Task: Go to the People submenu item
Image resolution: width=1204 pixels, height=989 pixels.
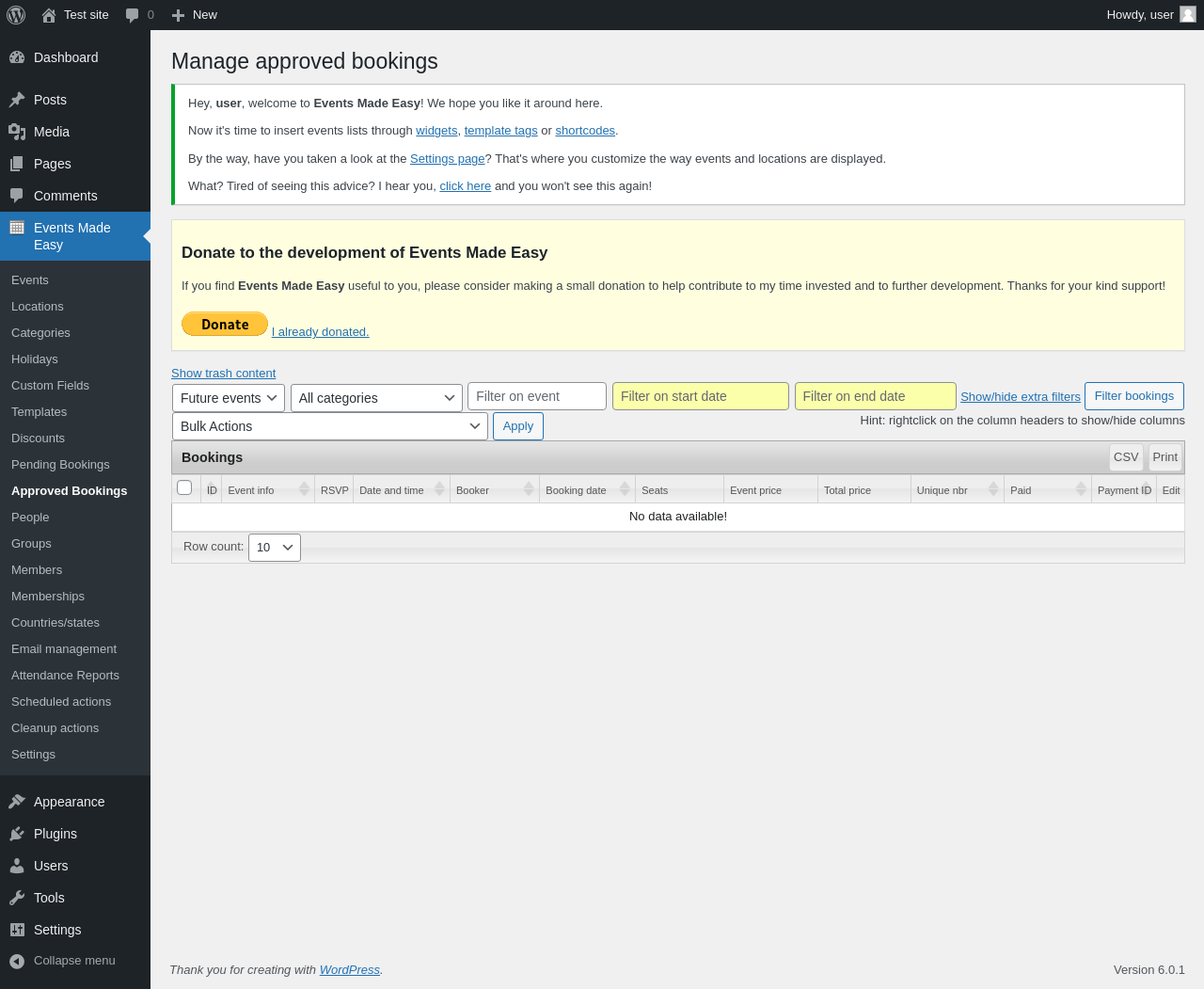Action: tap(30, 518)
